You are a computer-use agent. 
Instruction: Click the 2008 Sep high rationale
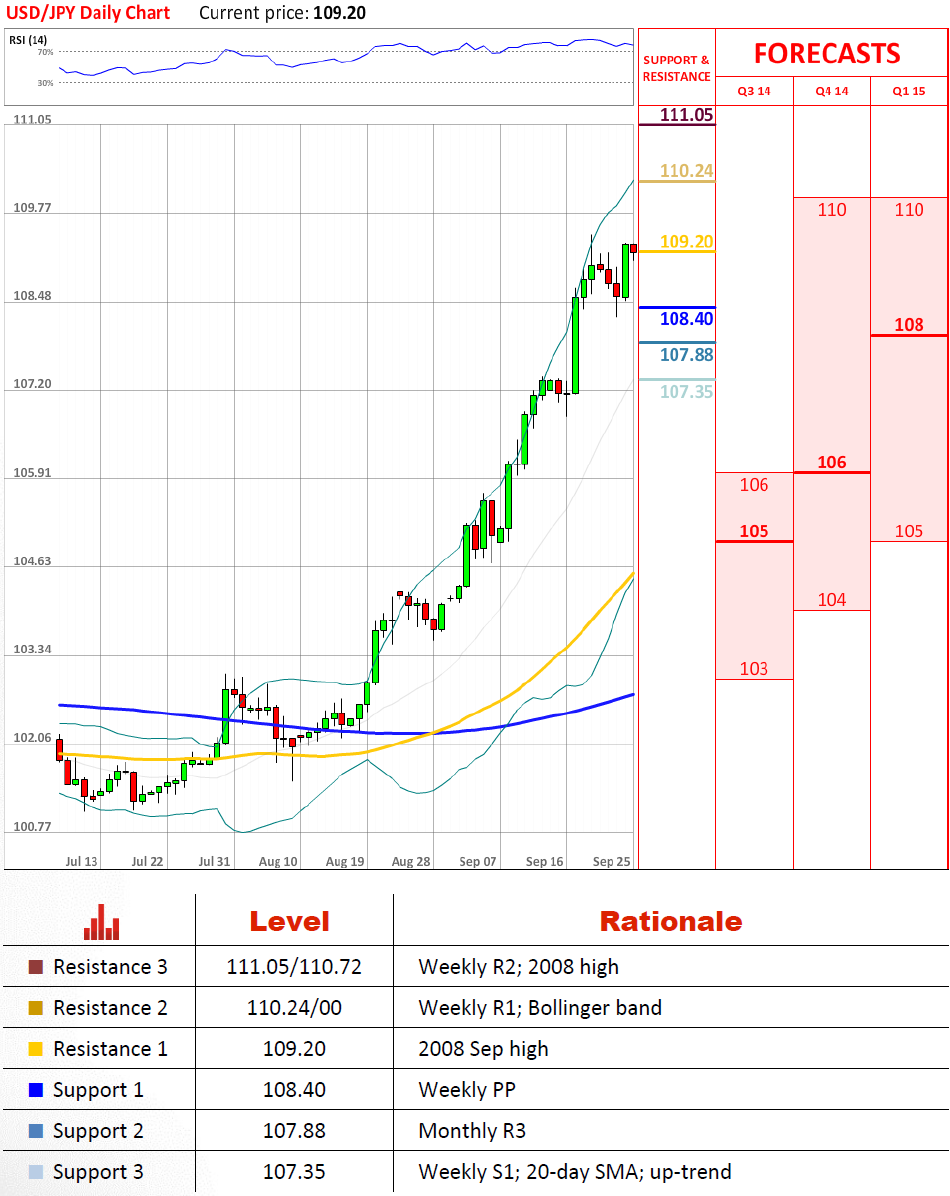(x=484, y=1050)
